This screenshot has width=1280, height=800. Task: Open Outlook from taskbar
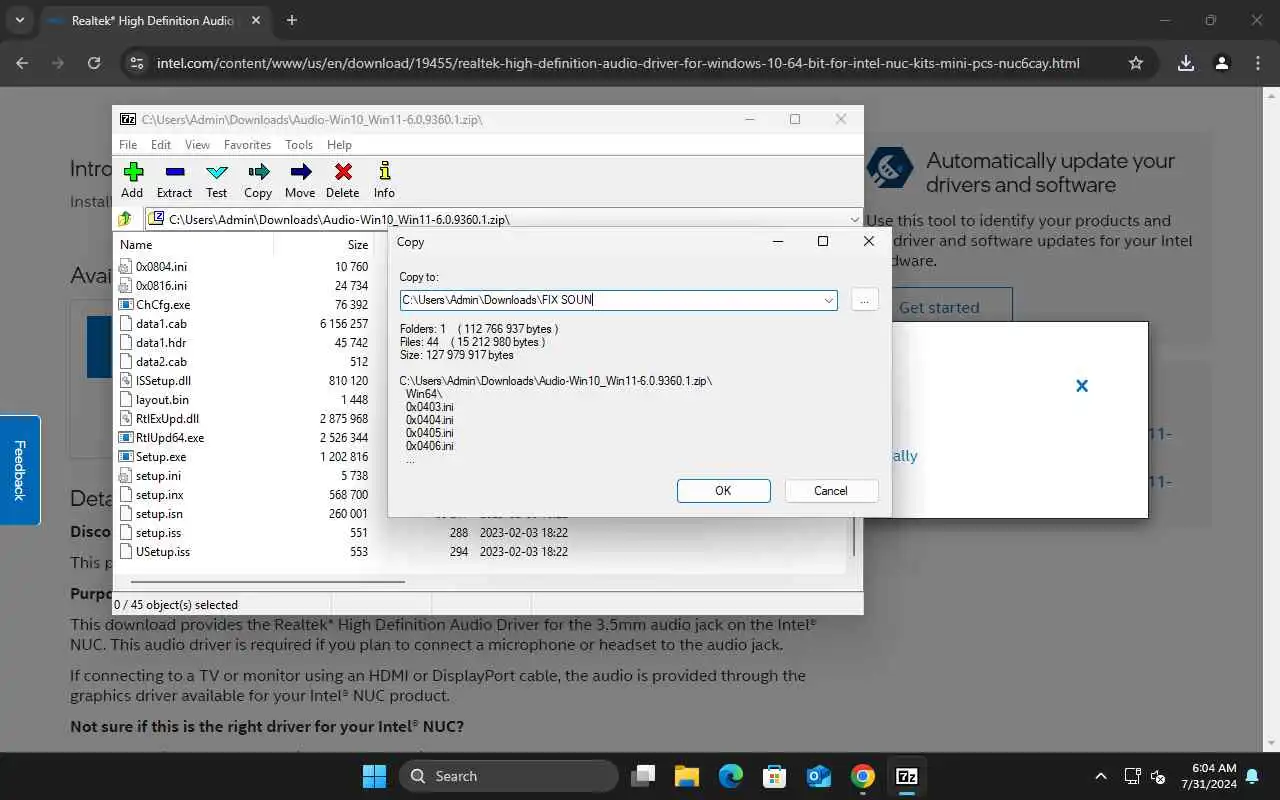[x=819, y=776]
